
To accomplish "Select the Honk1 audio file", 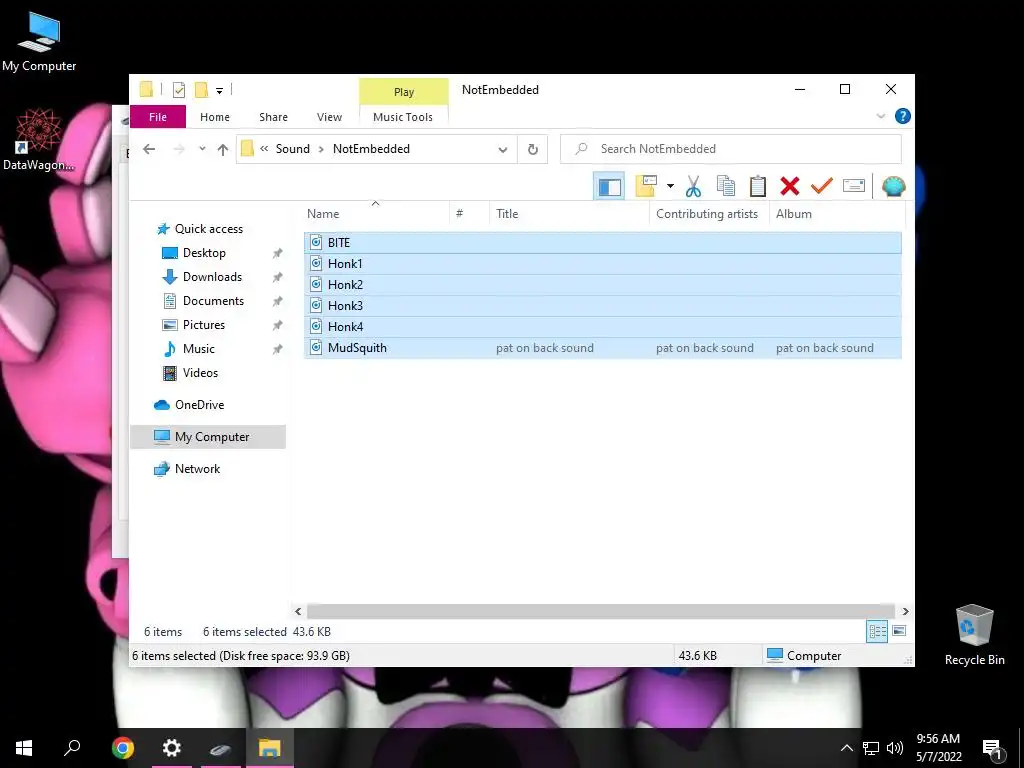I will click(602, 264).
